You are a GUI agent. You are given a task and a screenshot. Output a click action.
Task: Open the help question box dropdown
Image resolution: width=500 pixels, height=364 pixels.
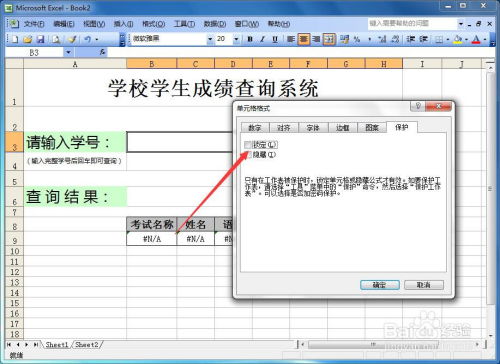coord(461,24)
